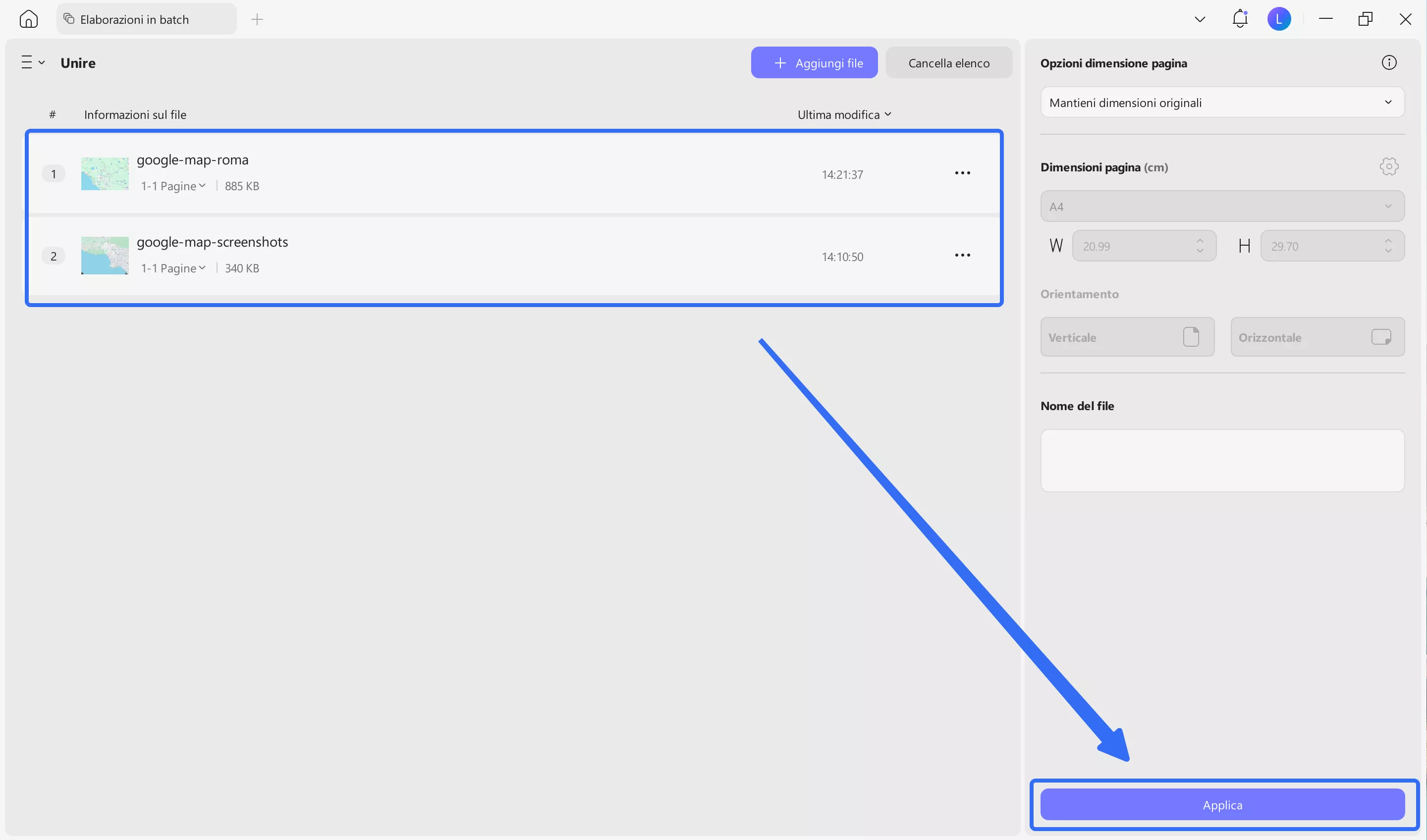
Task: Open the notifications bell
Action: (1240, 19)
